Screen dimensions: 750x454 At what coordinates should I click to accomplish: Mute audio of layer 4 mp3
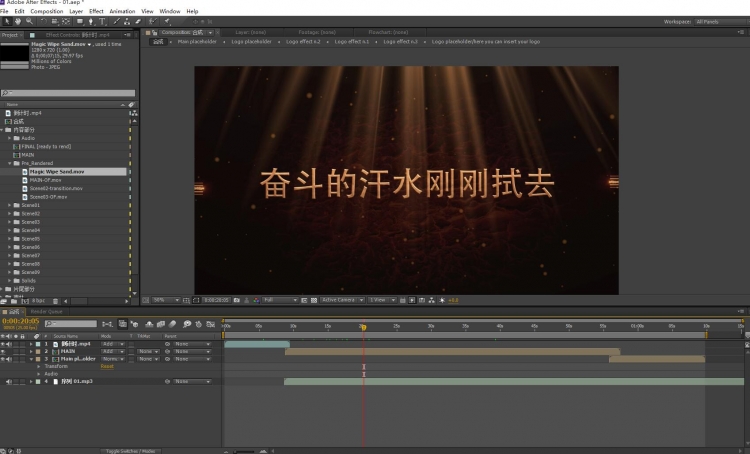(x=9, y=382)
